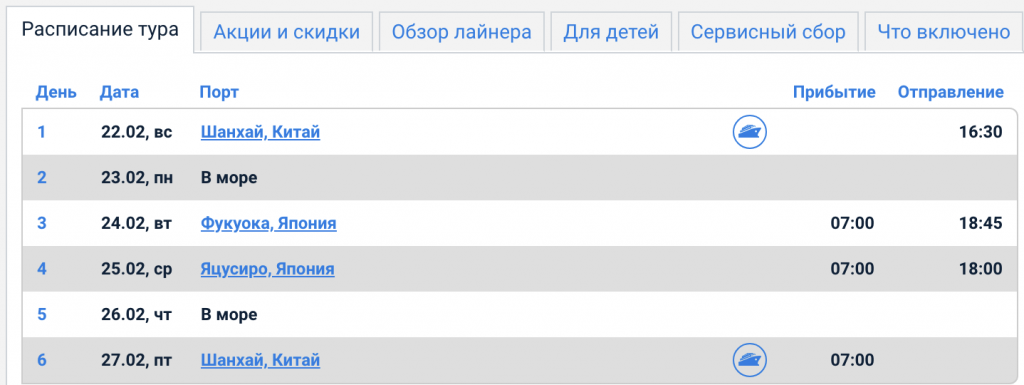Click the Дата column header
The width and height of the screenshot is (1024, 385).
click(x=120, y=93)
